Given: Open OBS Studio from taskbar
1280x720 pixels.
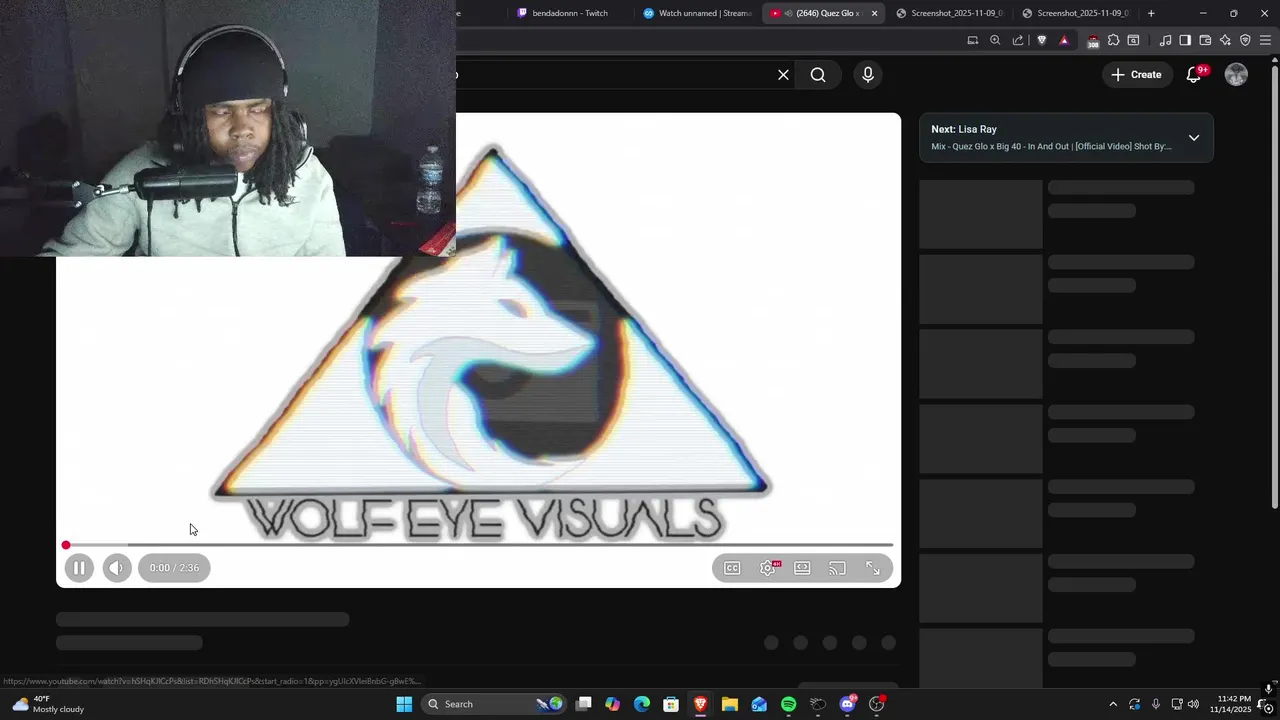Looking at the screenshot, I should 877,704.
